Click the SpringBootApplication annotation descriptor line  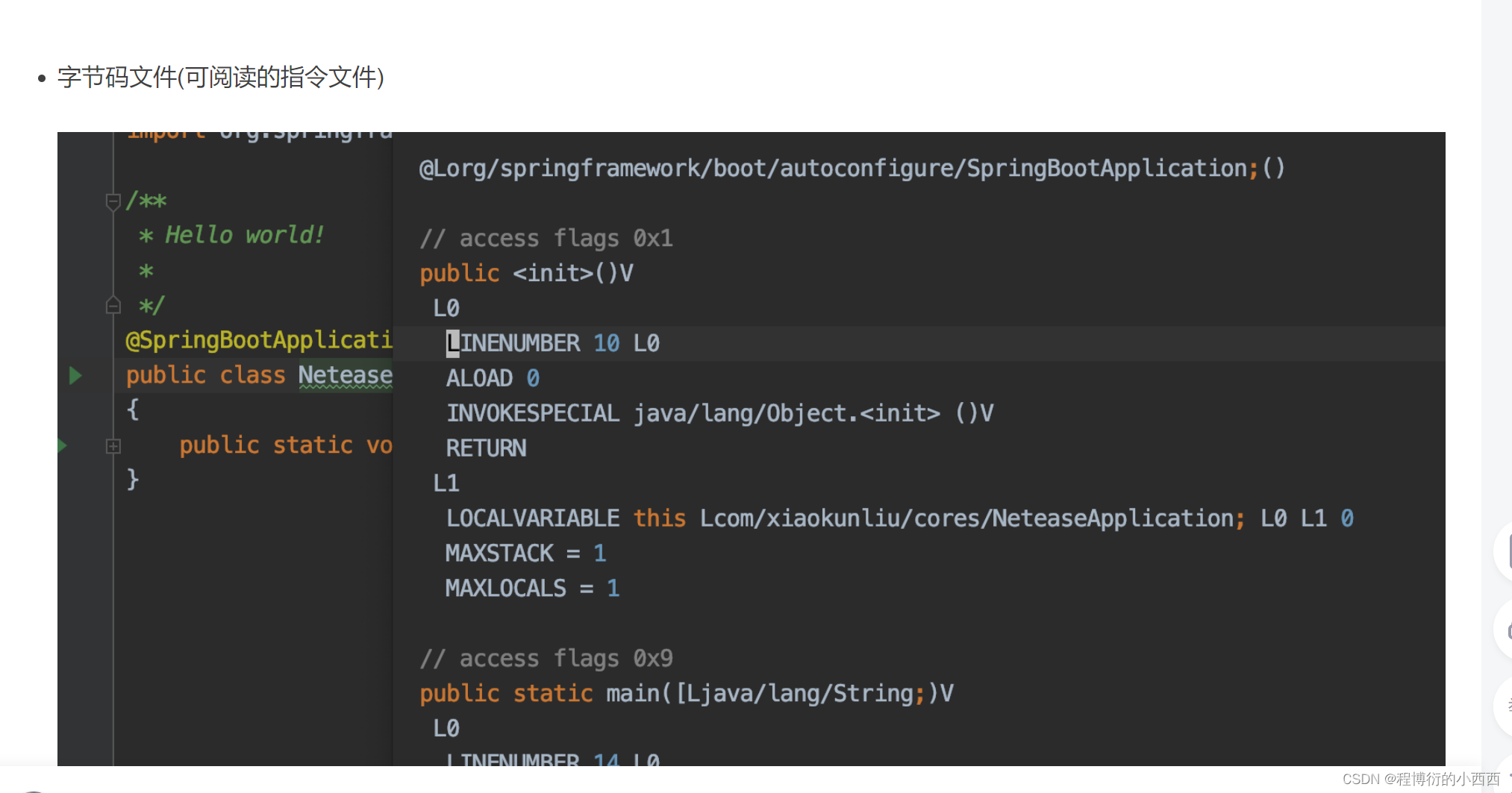[x=852, y=169]
